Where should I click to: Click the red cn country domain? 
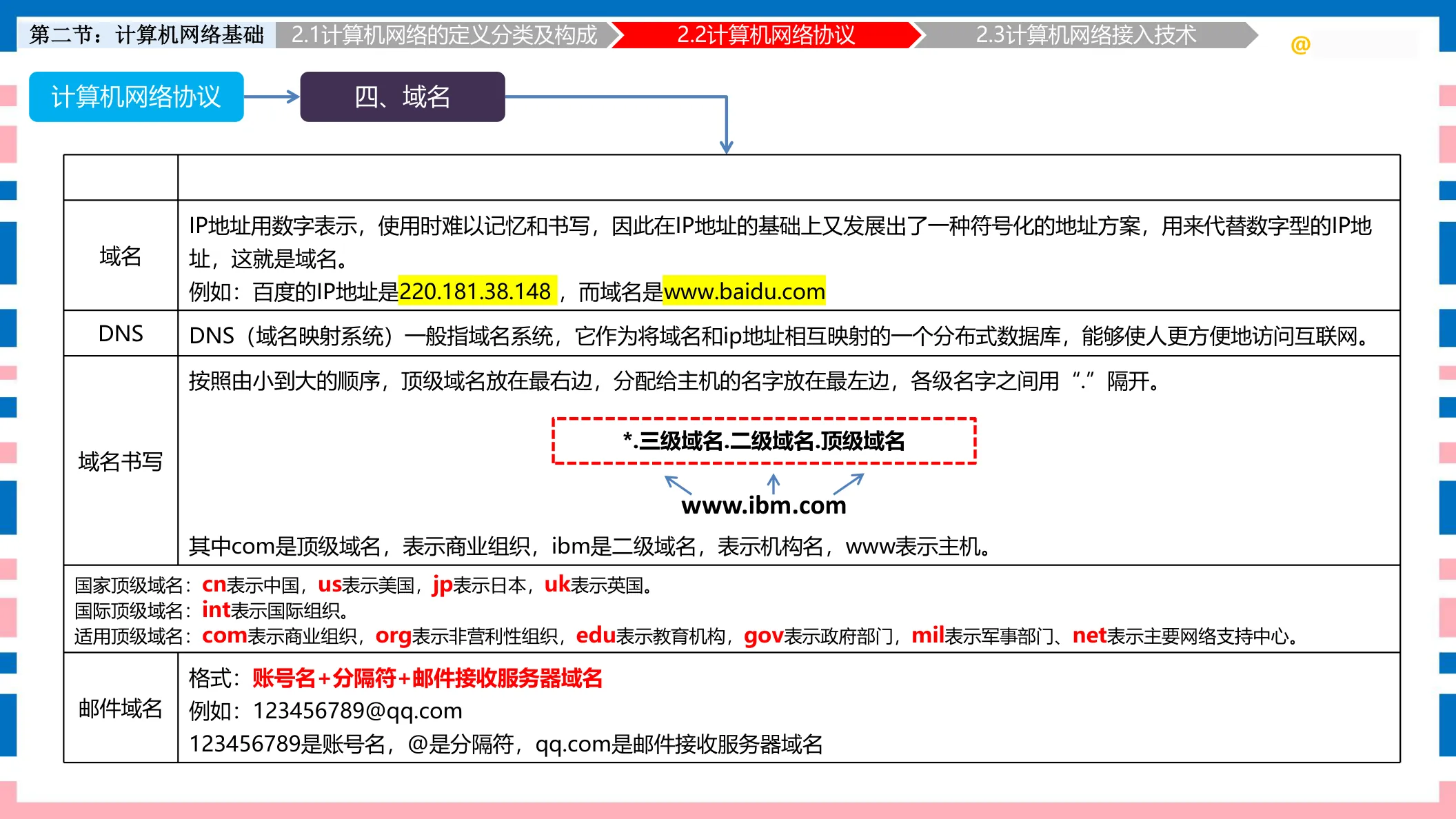pyautogui.click(x=214, y=585)
